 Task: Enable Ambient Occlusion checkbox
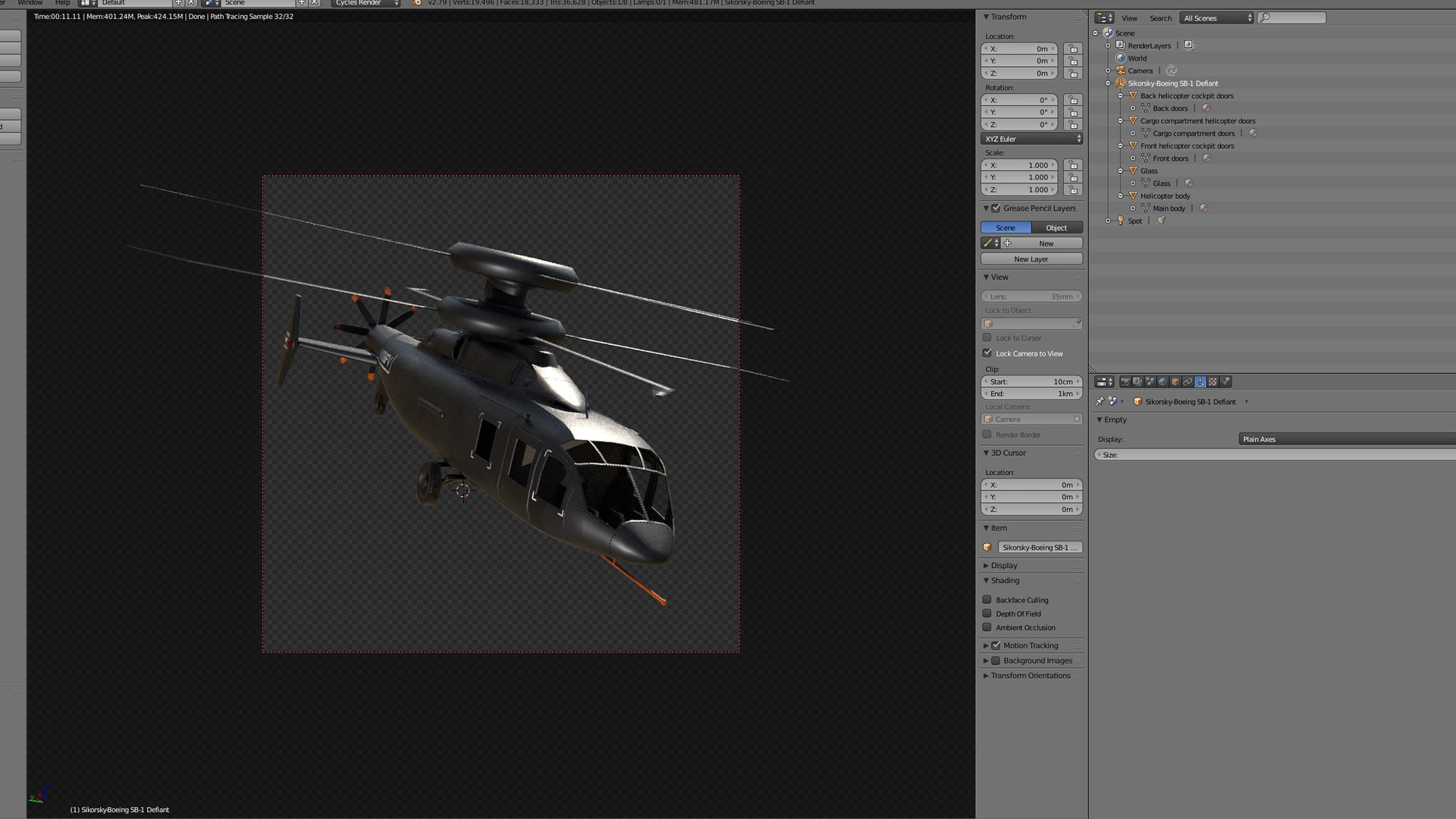coord(987,627)
